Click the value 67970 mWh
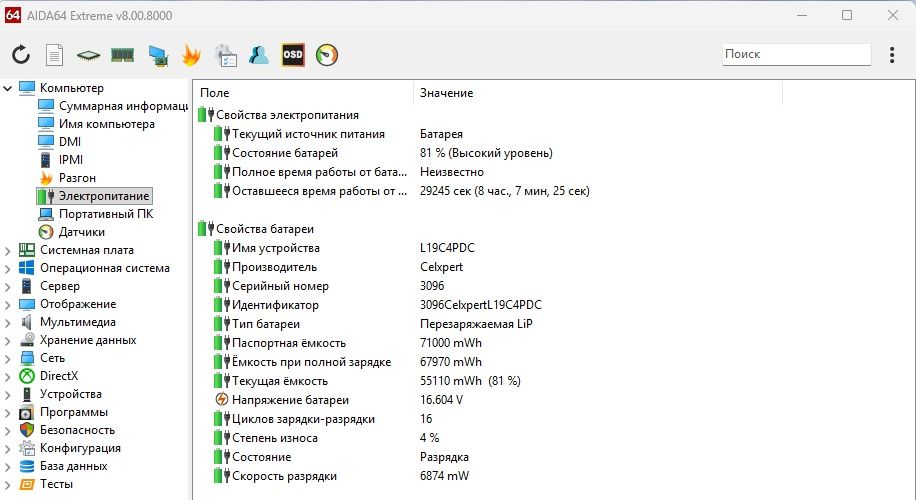916x500 pixels. point(451,362)
